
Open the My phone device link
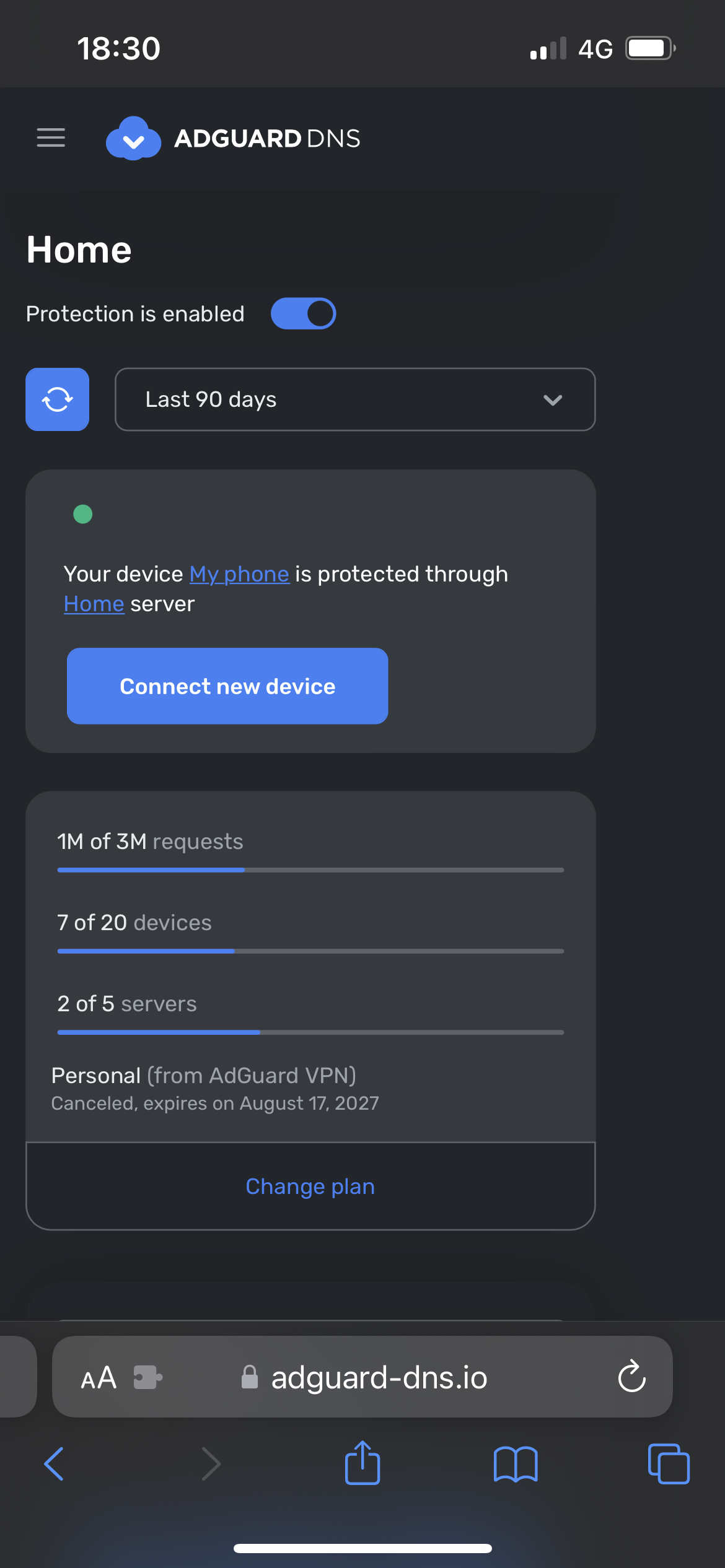(239, 573)
